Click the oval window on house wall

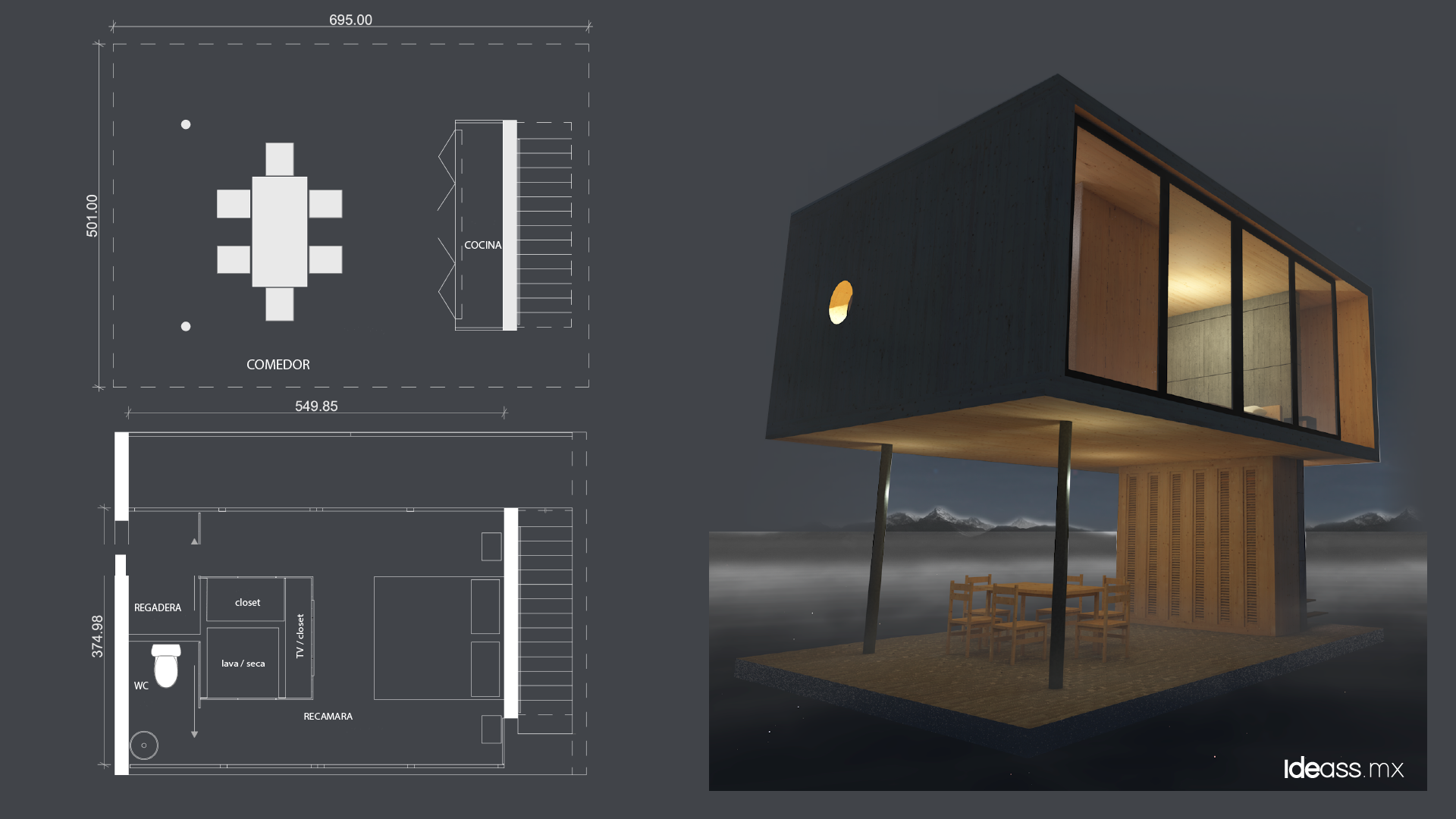(x=840, y=303)
